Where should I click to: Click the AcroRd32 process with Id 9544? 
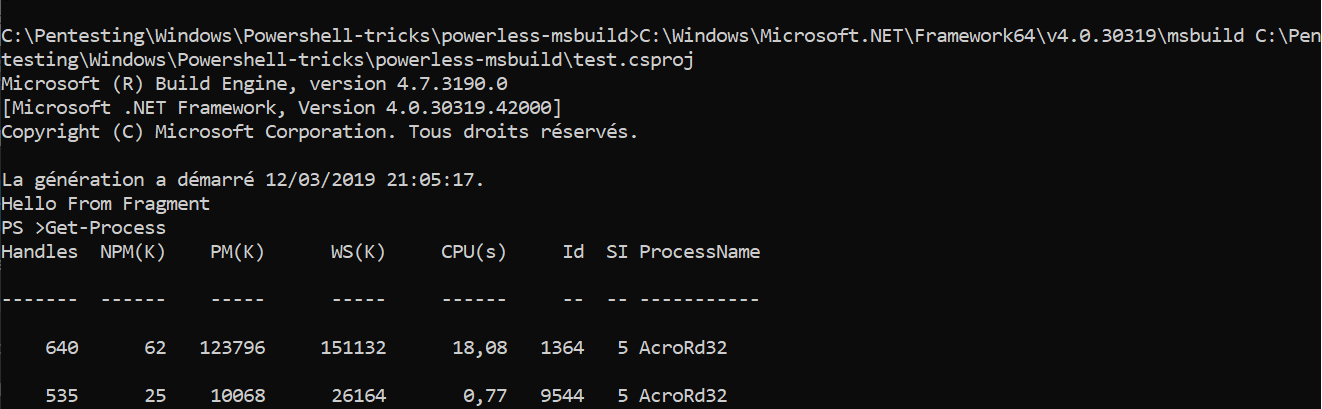682,396
